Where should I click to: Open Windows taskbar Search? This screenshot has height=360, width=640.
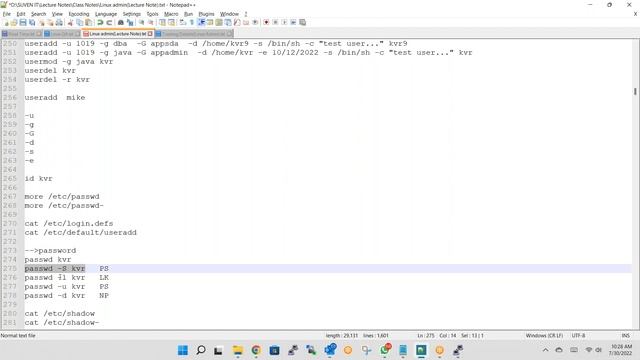click(200, 350)
